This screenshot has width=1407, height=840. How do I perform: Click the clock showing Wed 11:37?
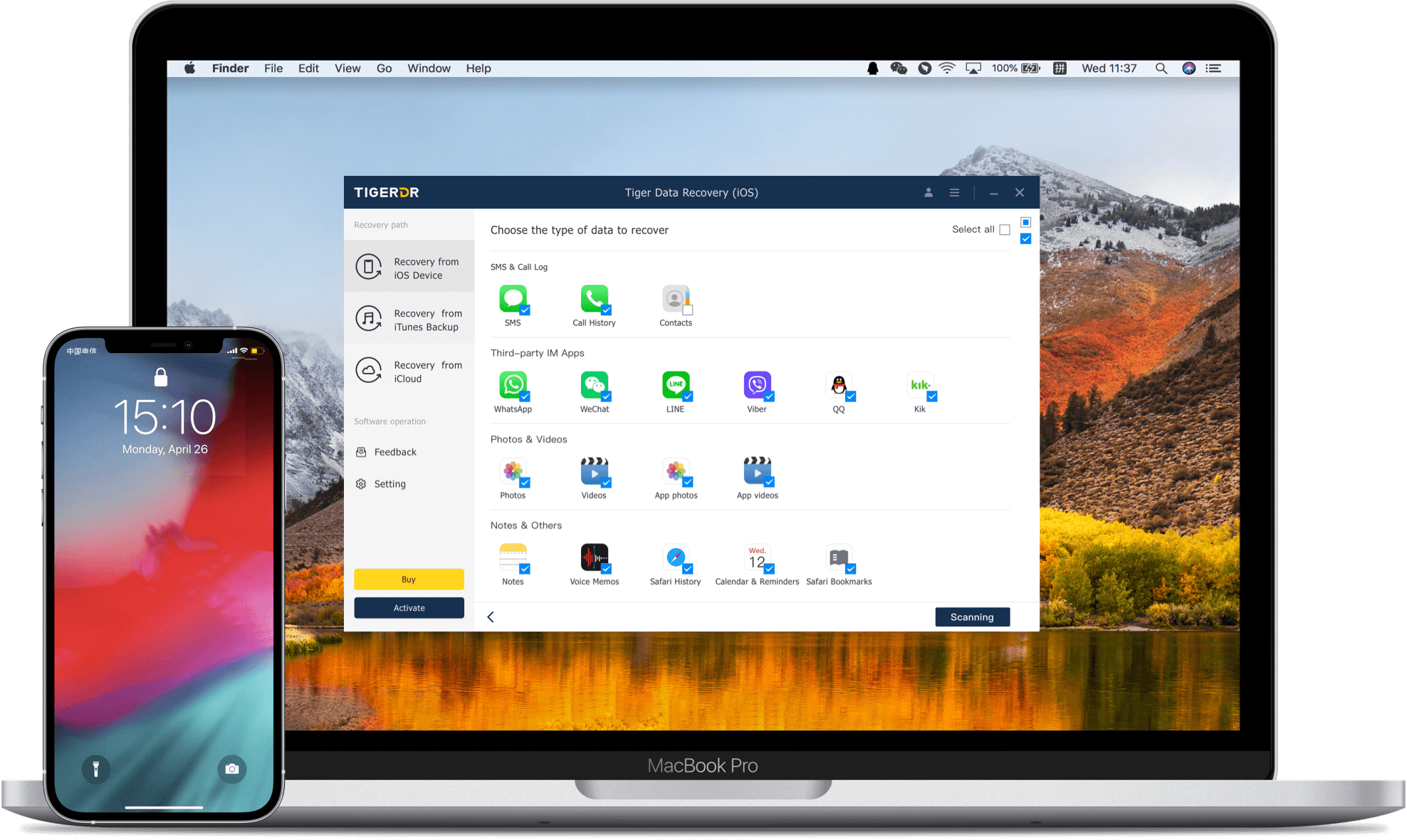1109,68
